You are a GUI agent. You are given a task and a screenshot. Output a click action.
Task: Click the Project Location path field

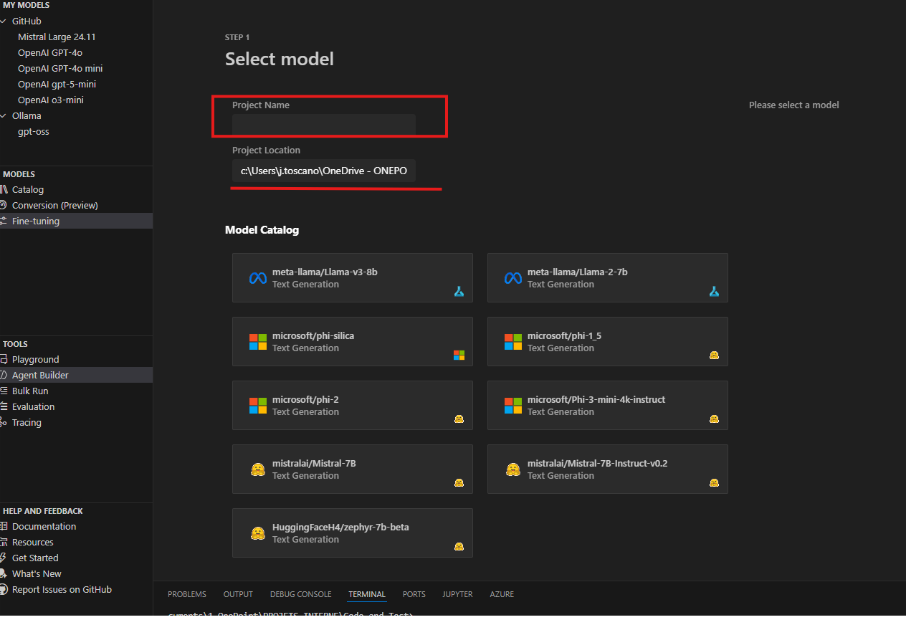click(x=324, y=171)
